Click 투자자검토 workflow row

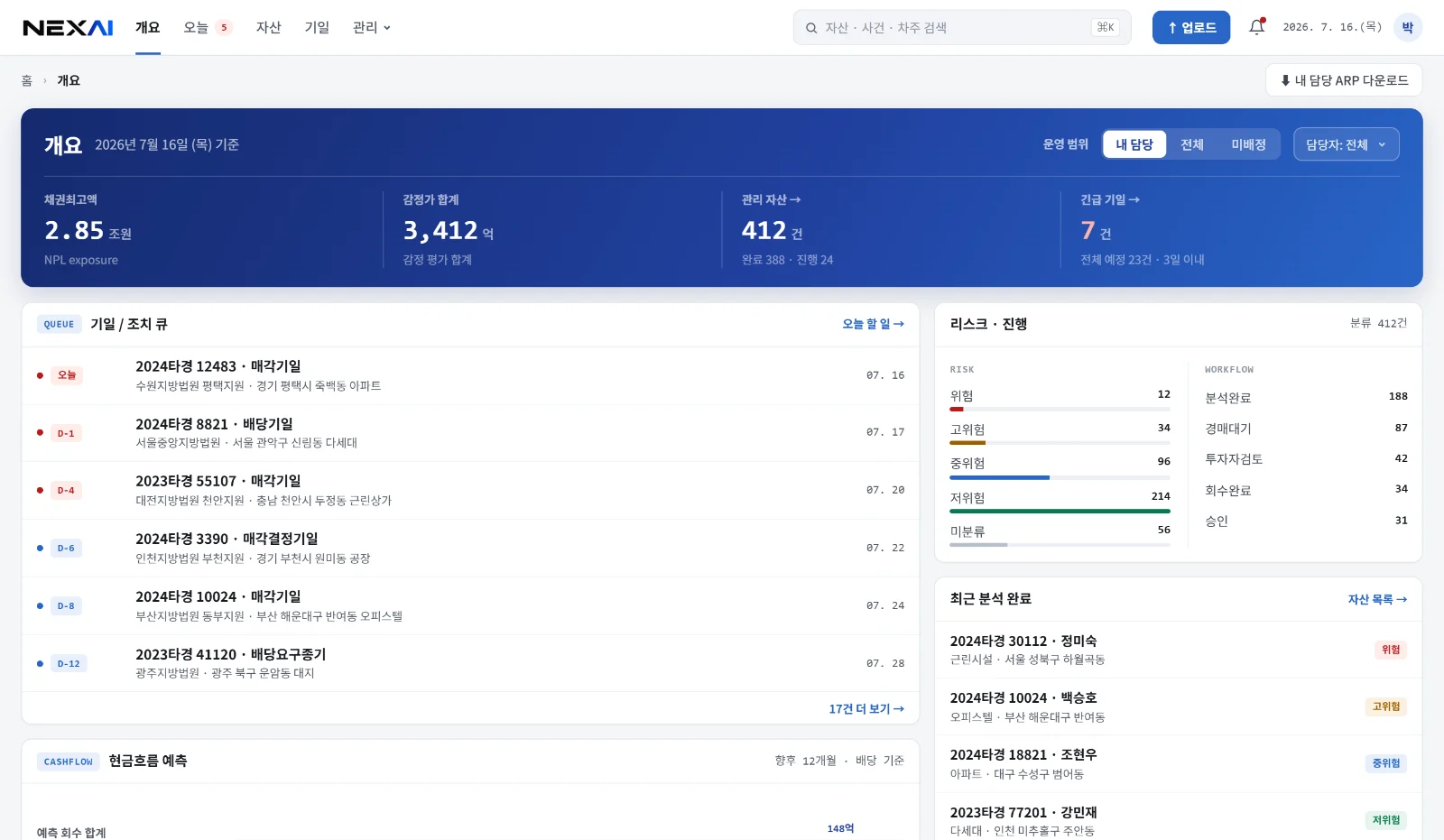pyautogui.click(x=1306, y=459)
